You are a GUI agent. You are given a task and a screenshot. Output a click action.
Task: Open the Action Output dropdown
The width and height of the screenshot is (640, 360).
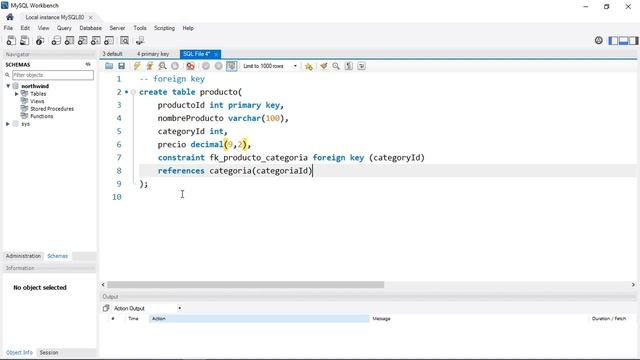(x=148, y=308)
